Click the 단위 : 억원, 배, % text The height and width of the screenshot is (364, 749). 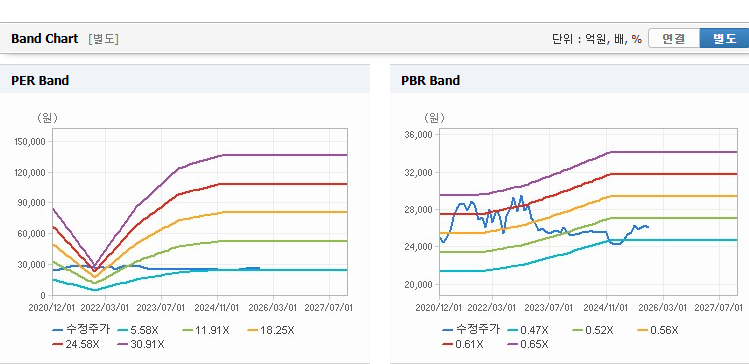[597, 39]
